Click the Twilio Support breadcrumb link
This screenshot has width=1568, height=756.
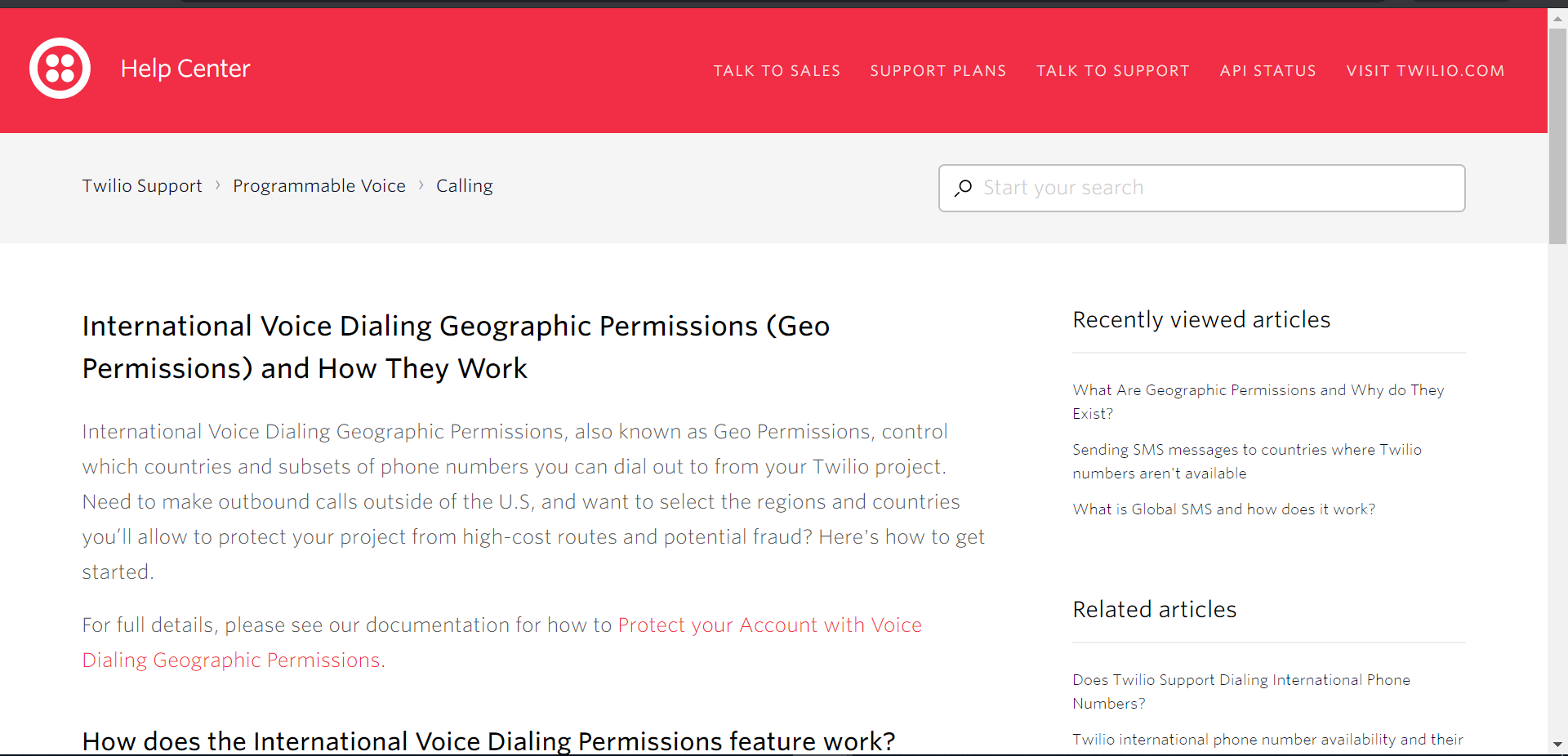pos(141,185)
